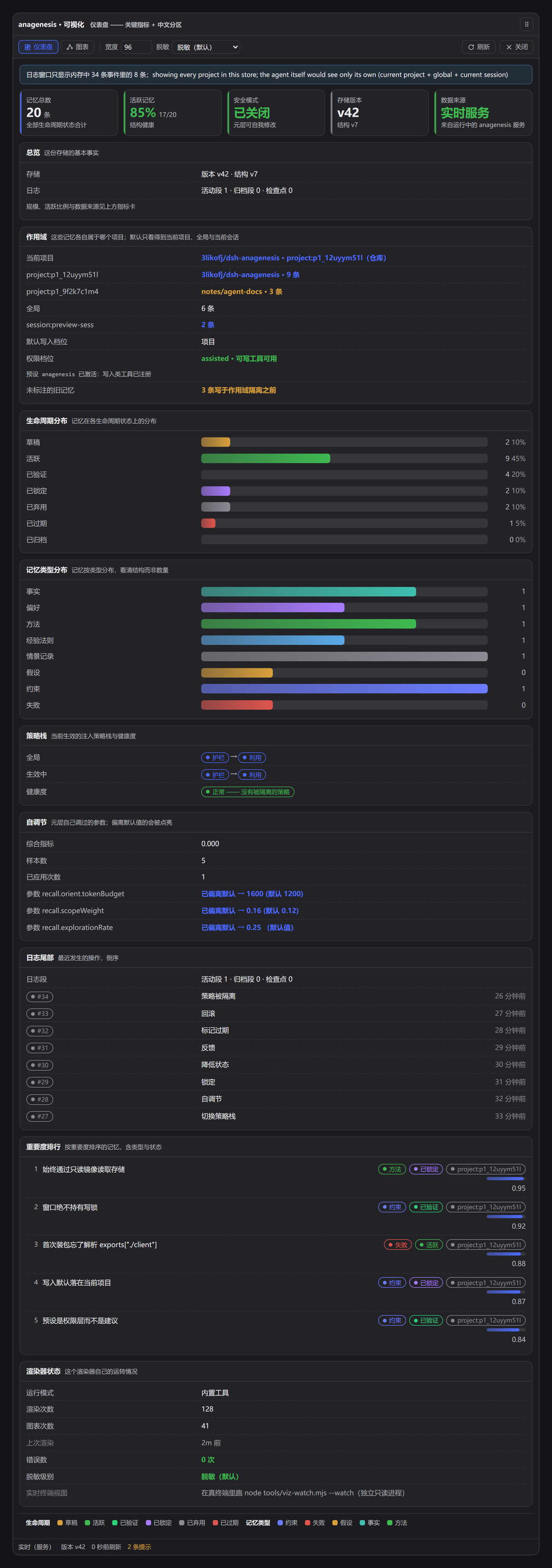Click the 利用 chip in 生效中 row
Viewport: 552px width, 1568px height.
pos(252,775)
